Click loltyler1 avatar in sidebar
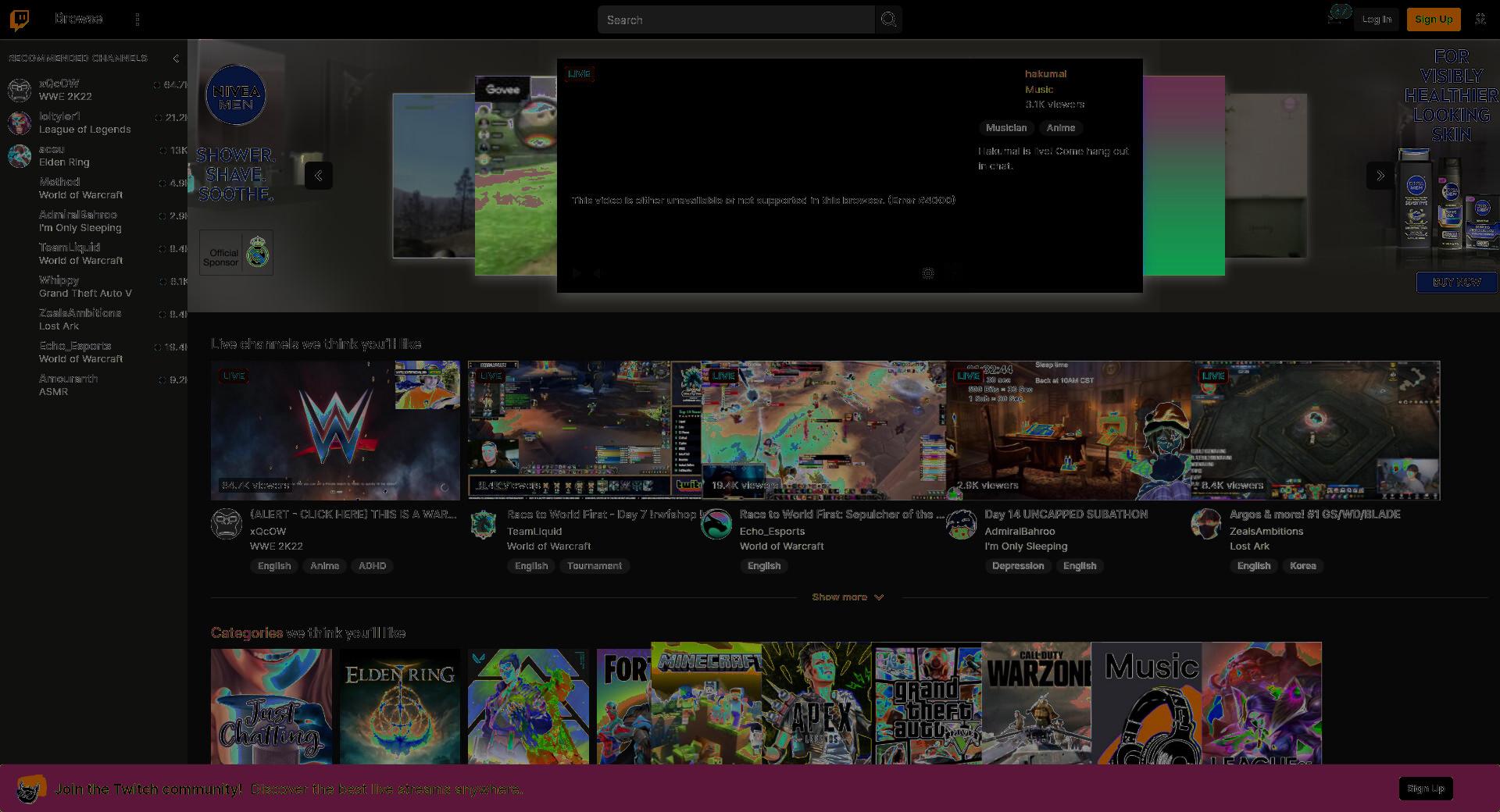The height and width of the screenshot is (812, 1500). click(20, 123)
